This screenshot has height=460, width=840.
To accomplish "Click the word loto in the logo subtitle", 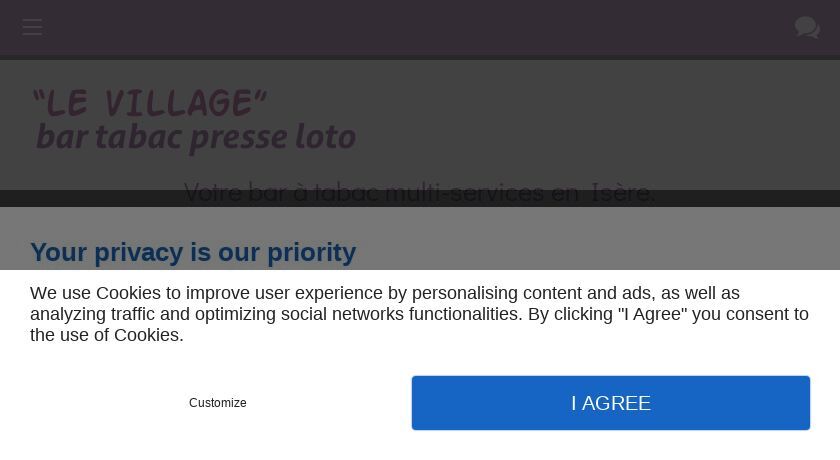I will coord(326,137).
